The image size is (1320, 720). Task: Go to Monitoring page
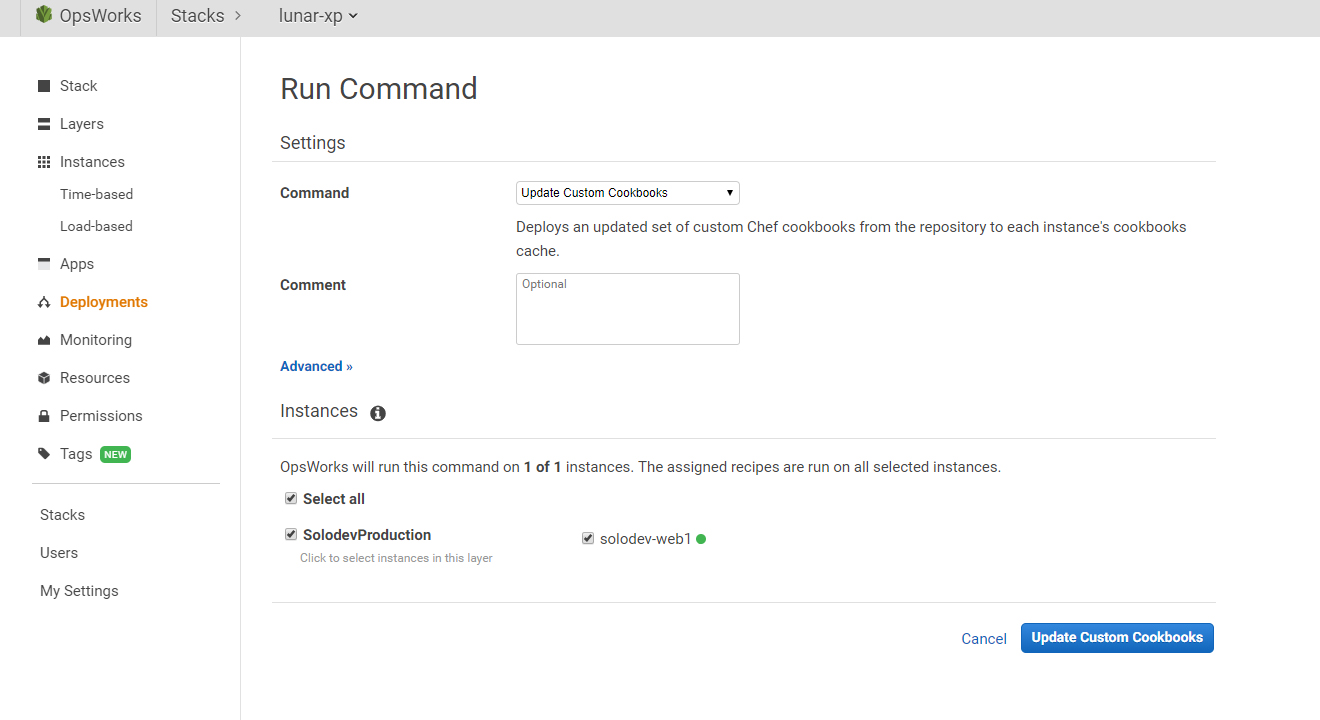(x=96, y=340)
